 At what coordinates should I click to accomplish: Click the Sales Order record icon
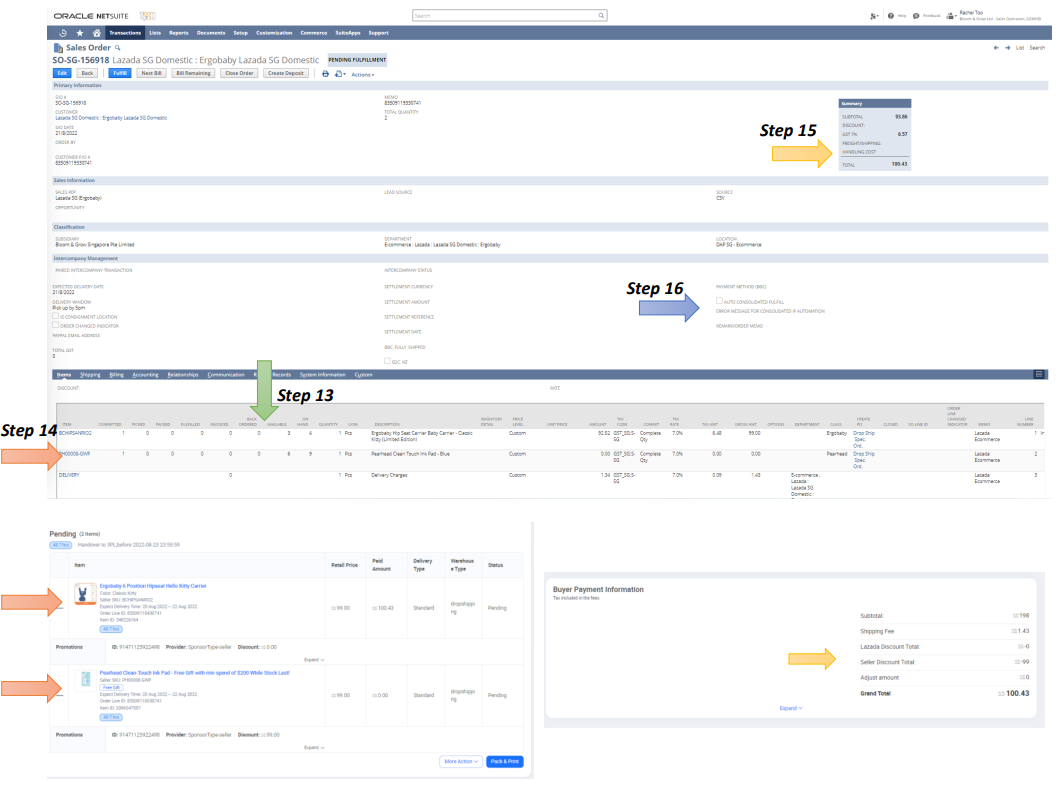[x=58, y=48]
